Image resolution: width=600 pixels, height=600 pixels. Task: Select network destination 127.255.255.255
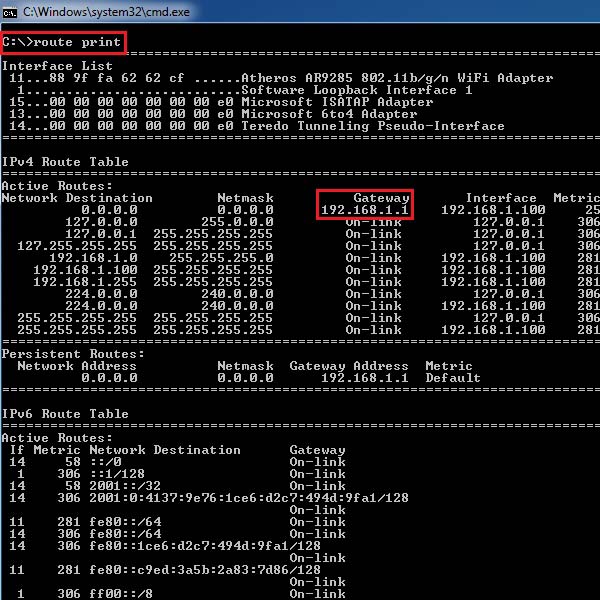click(x=77, y=246)
